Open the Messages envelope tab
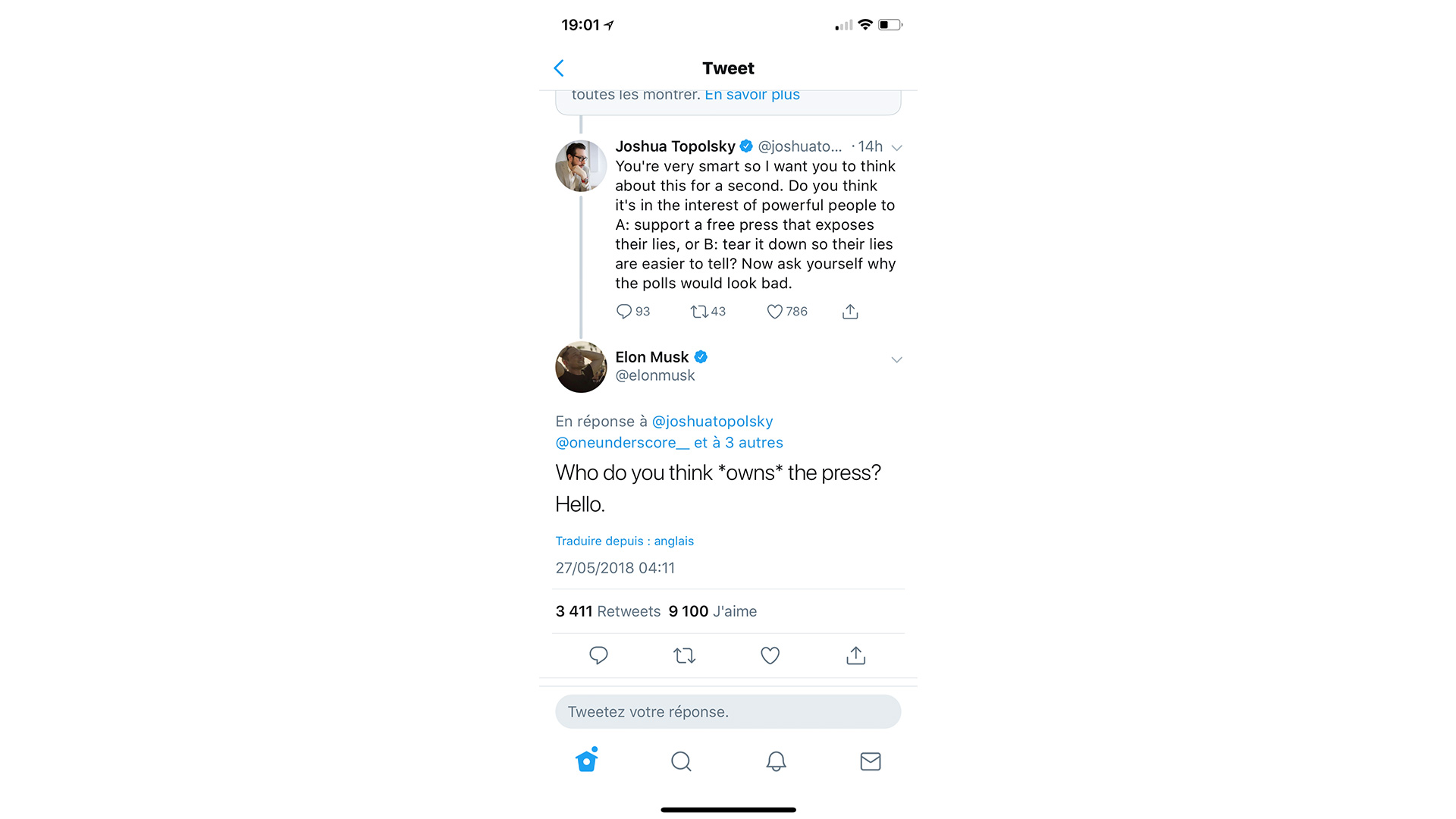This screenshot has height=819, width=1456. 871,761
